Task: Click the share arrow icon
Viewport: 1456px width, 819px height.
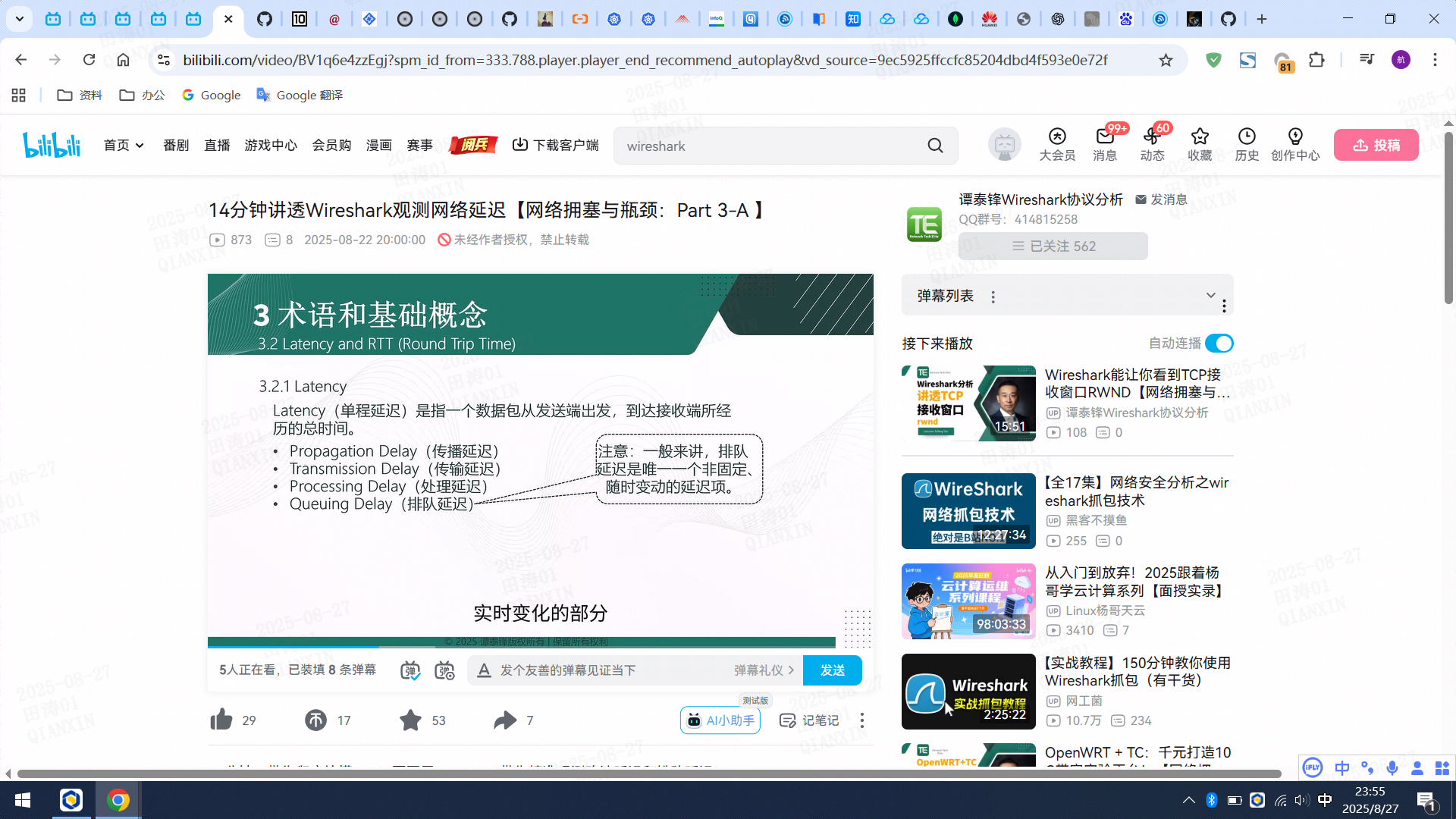Action: coord(505,720)
